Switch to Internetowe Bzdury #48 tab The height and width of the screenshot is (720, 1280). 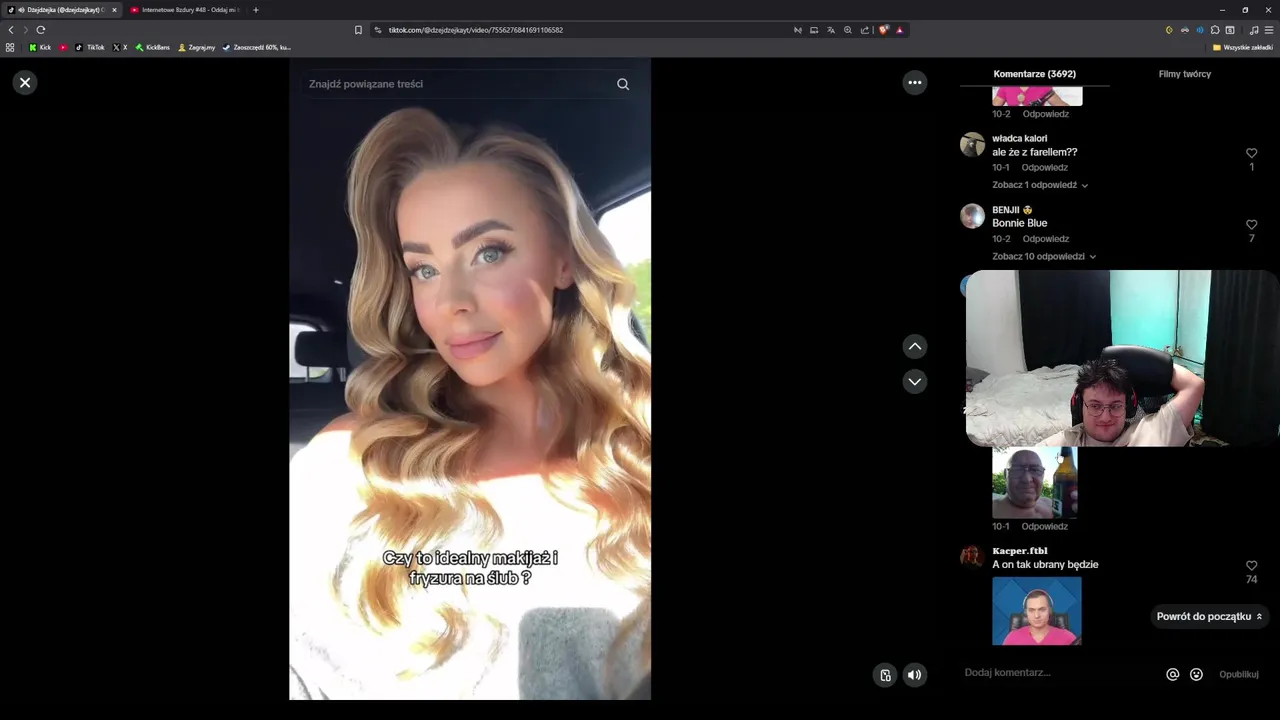click(185, 10)
